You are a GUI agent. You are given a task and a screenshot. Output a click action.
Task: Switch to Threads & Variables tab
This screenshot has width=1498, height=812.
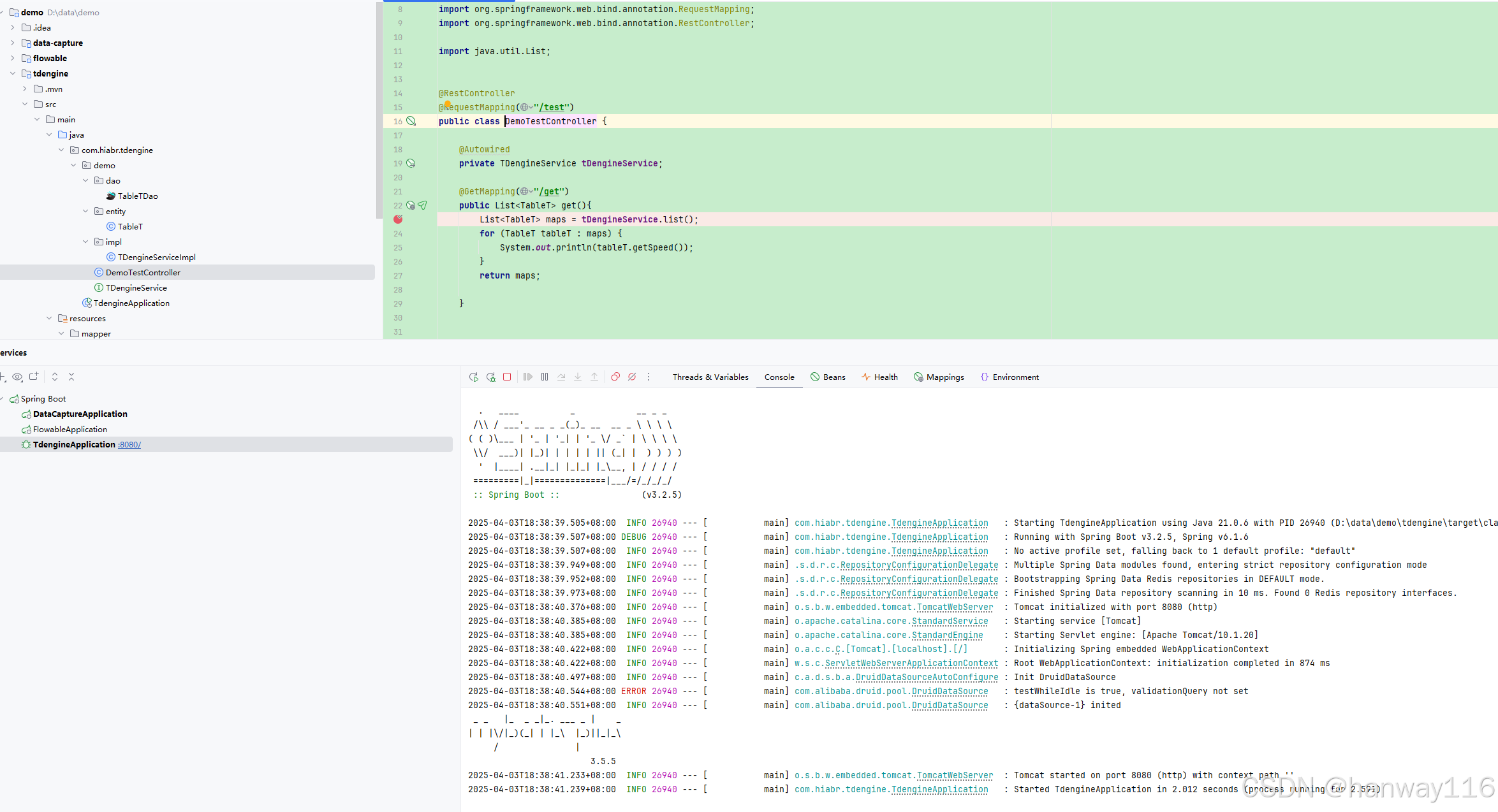pos(710,377)
